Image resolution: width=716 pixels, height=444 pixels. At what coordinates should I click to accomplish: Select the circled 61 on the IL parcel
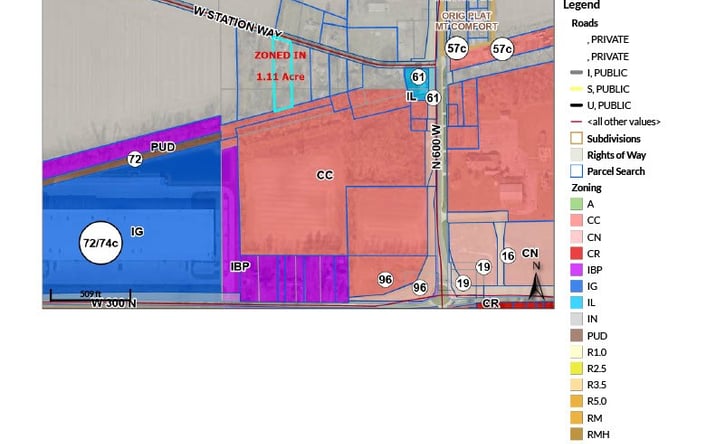(x=418, y=77)
